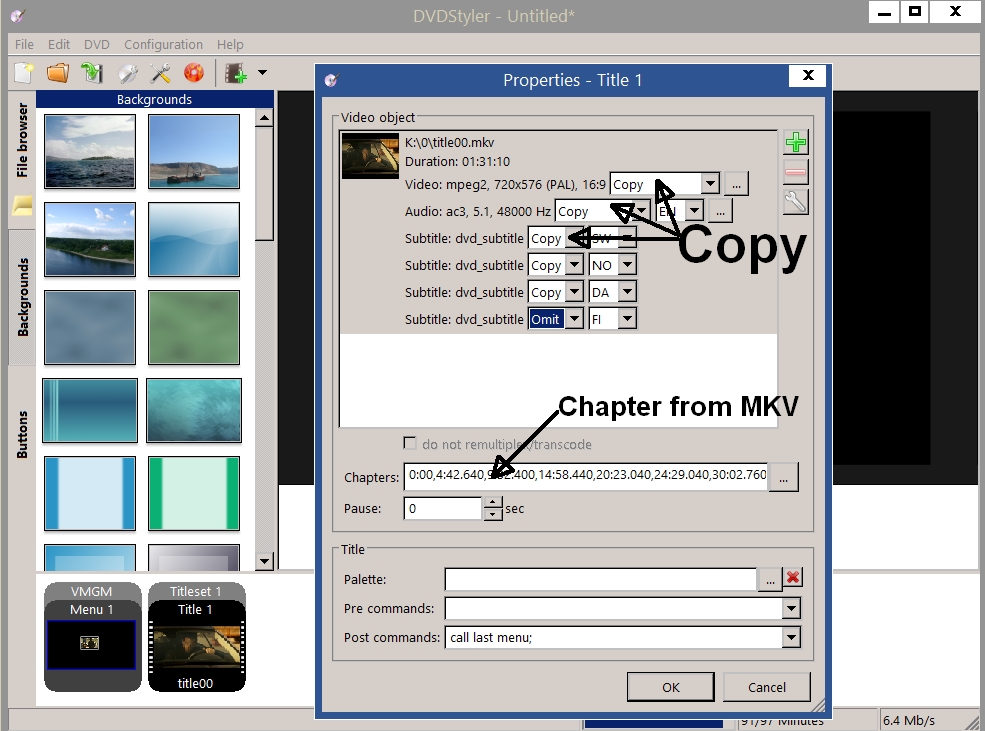This screenshot has width=985, height=731.
Task: Click the DVDStyler icon in Properties title bar
Action: (332, 80)
